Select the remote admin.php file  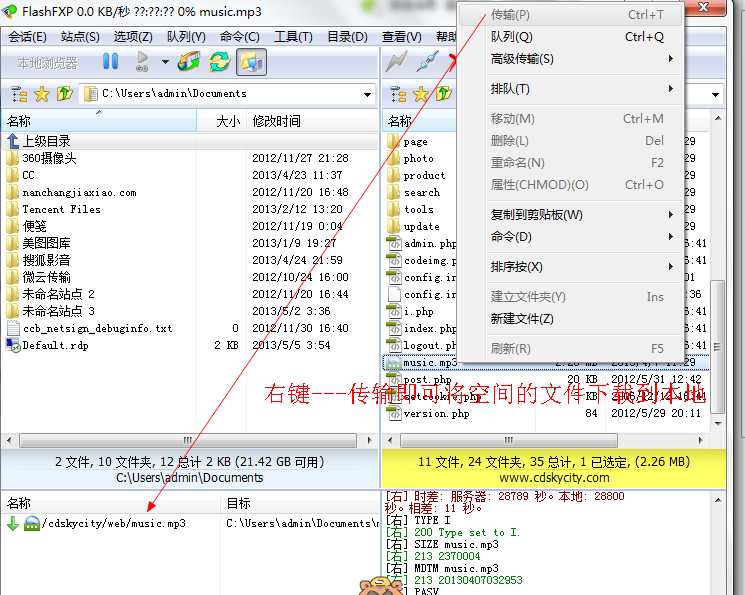tap(421, 244)
